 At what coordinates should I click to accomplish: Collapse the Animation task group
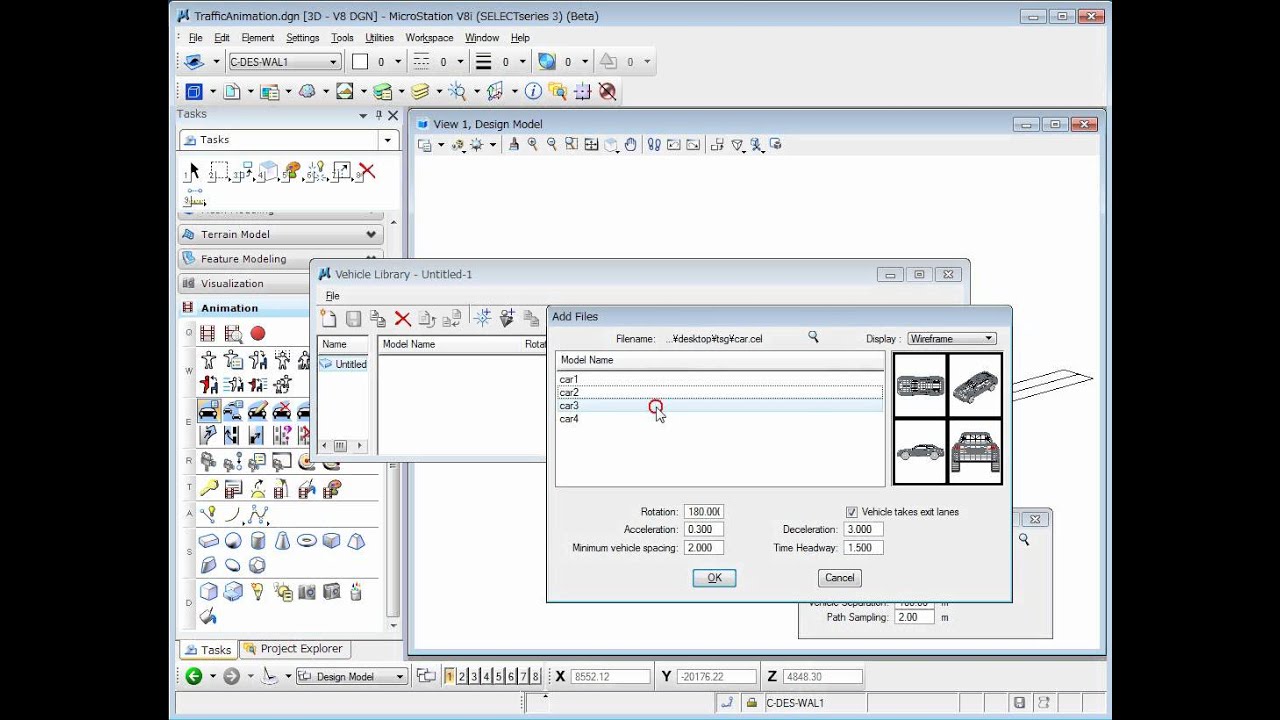click(245, 308)
